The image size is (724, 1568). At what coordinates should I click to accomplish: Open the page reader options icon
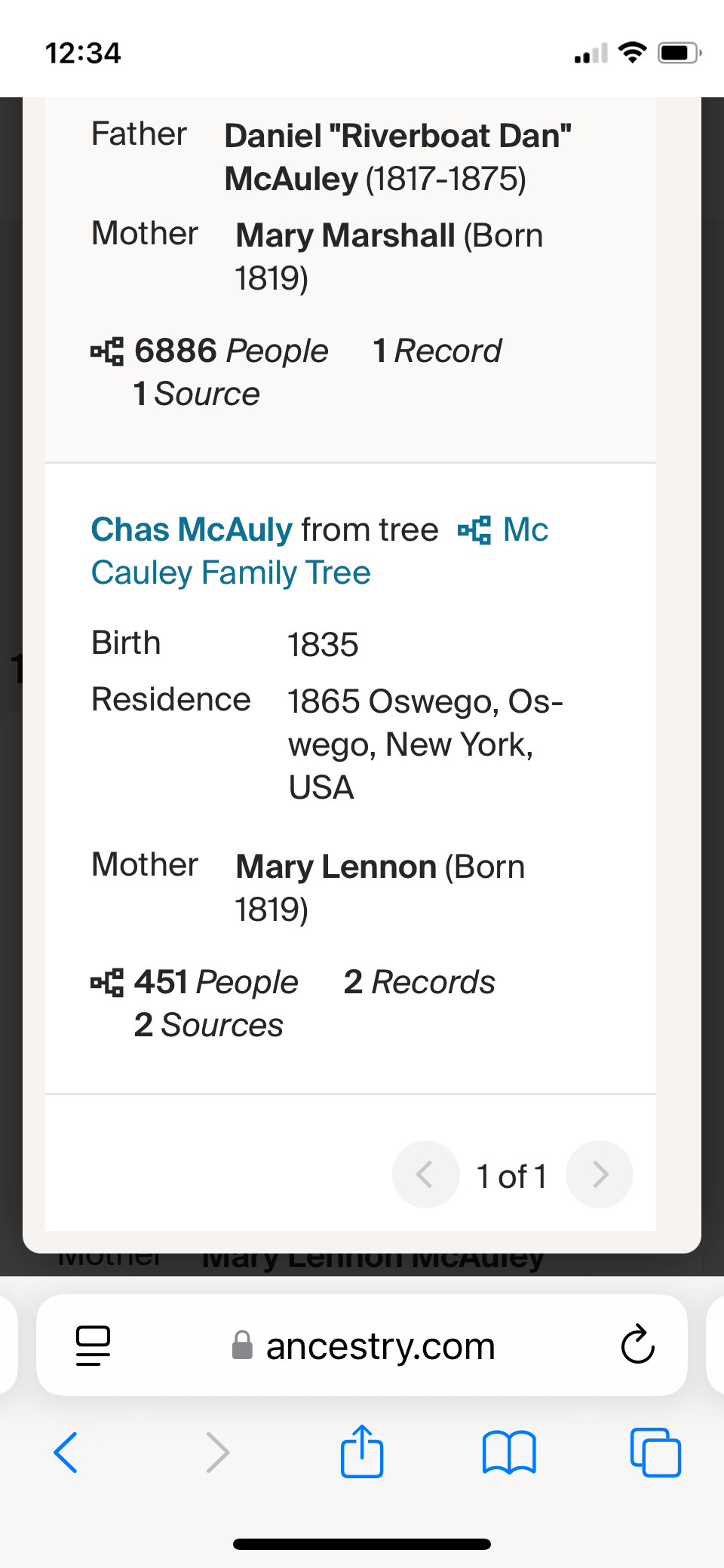coord(94,1346)
